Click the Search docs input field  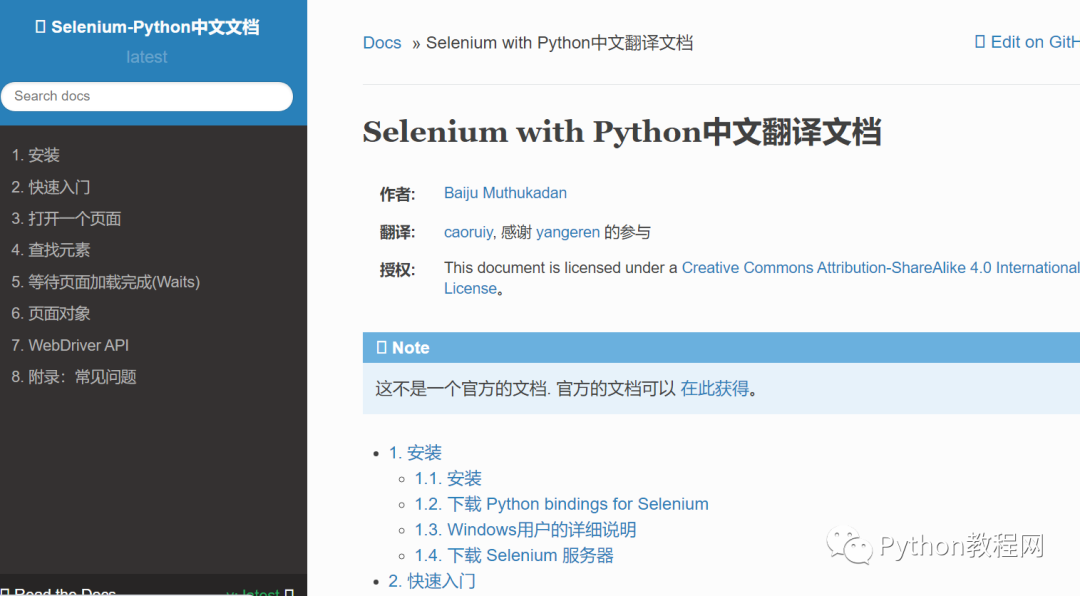click(147, 96)
